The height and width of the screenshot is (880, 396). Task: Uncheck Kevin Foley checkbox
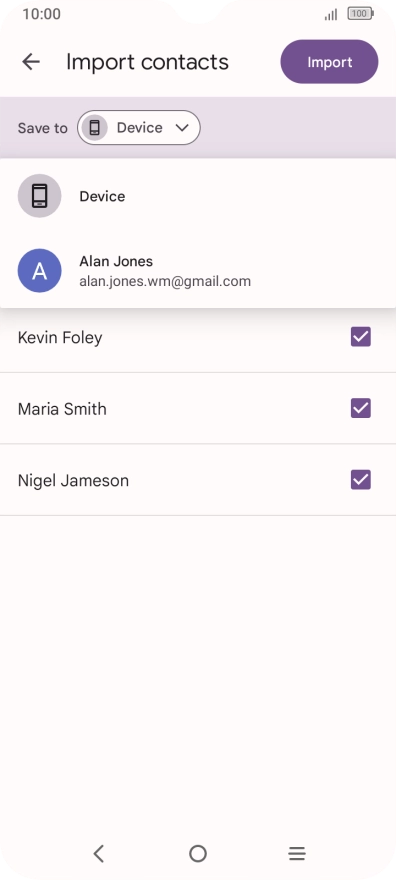pos(361,337)
